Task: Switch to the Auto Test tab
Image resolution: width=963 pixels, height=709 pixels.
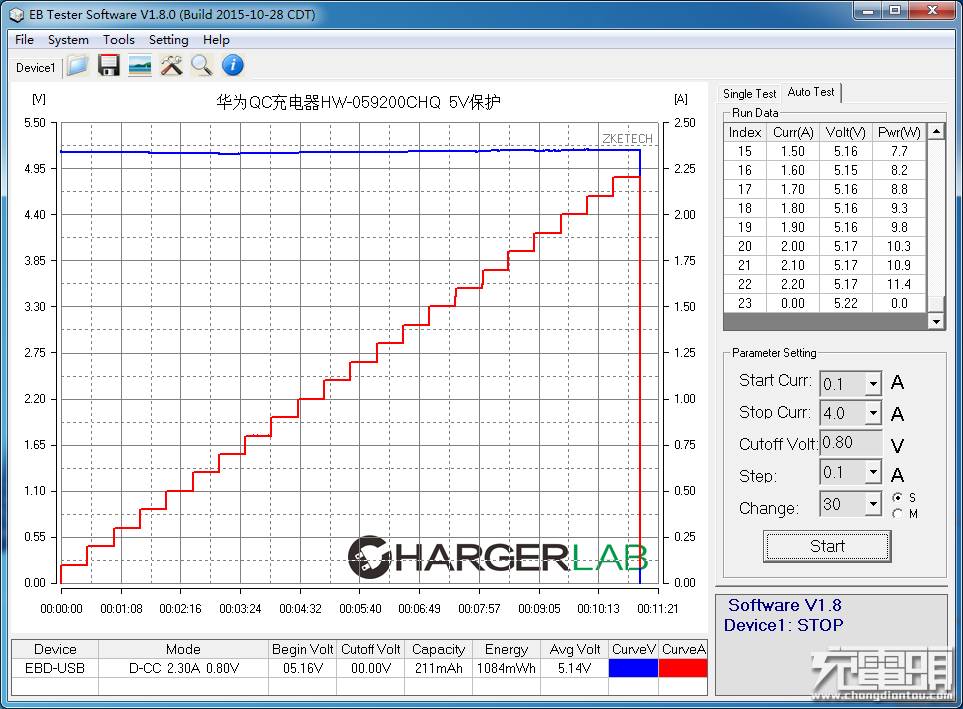Action: click(x=811, y=92)
